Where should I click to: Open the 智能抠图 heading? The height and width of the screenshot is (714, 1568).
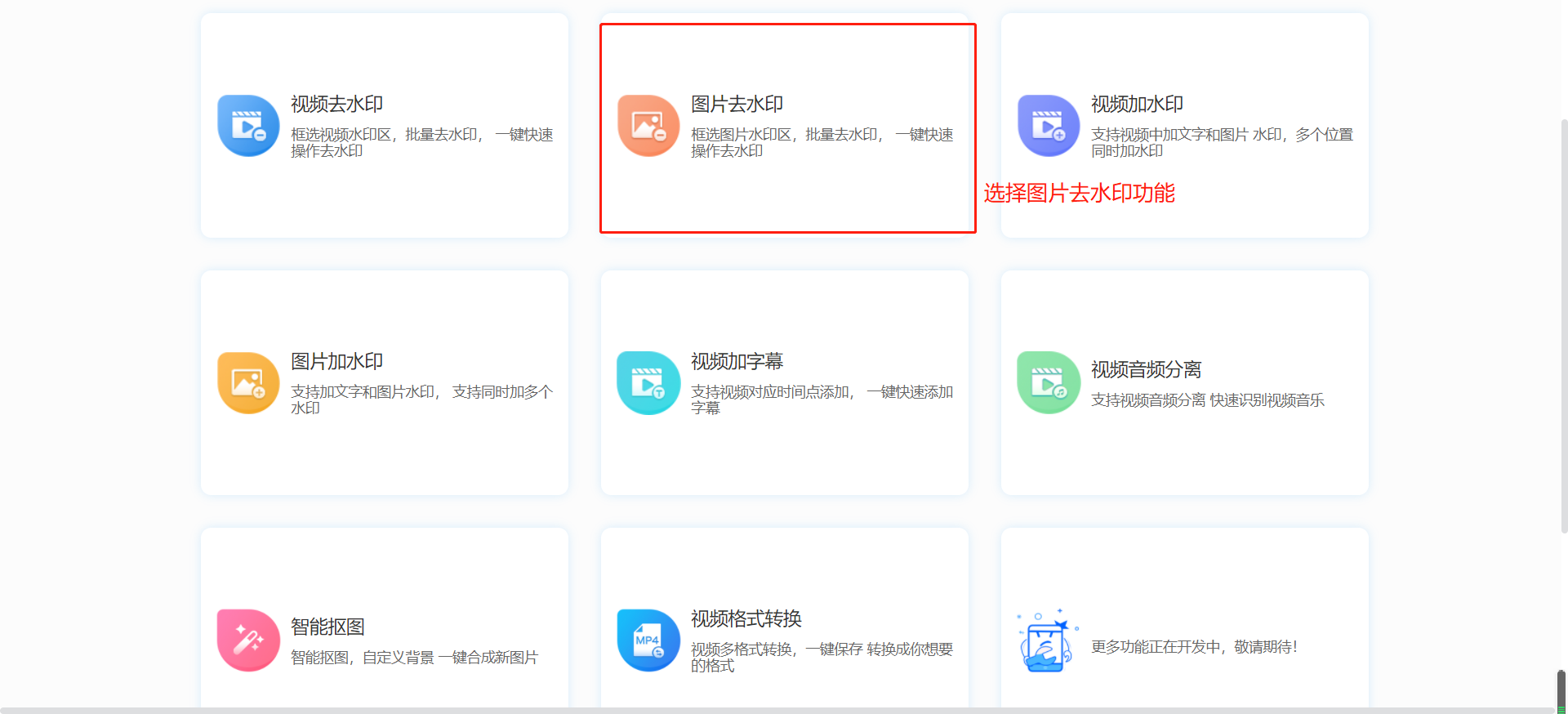point(327,627)
